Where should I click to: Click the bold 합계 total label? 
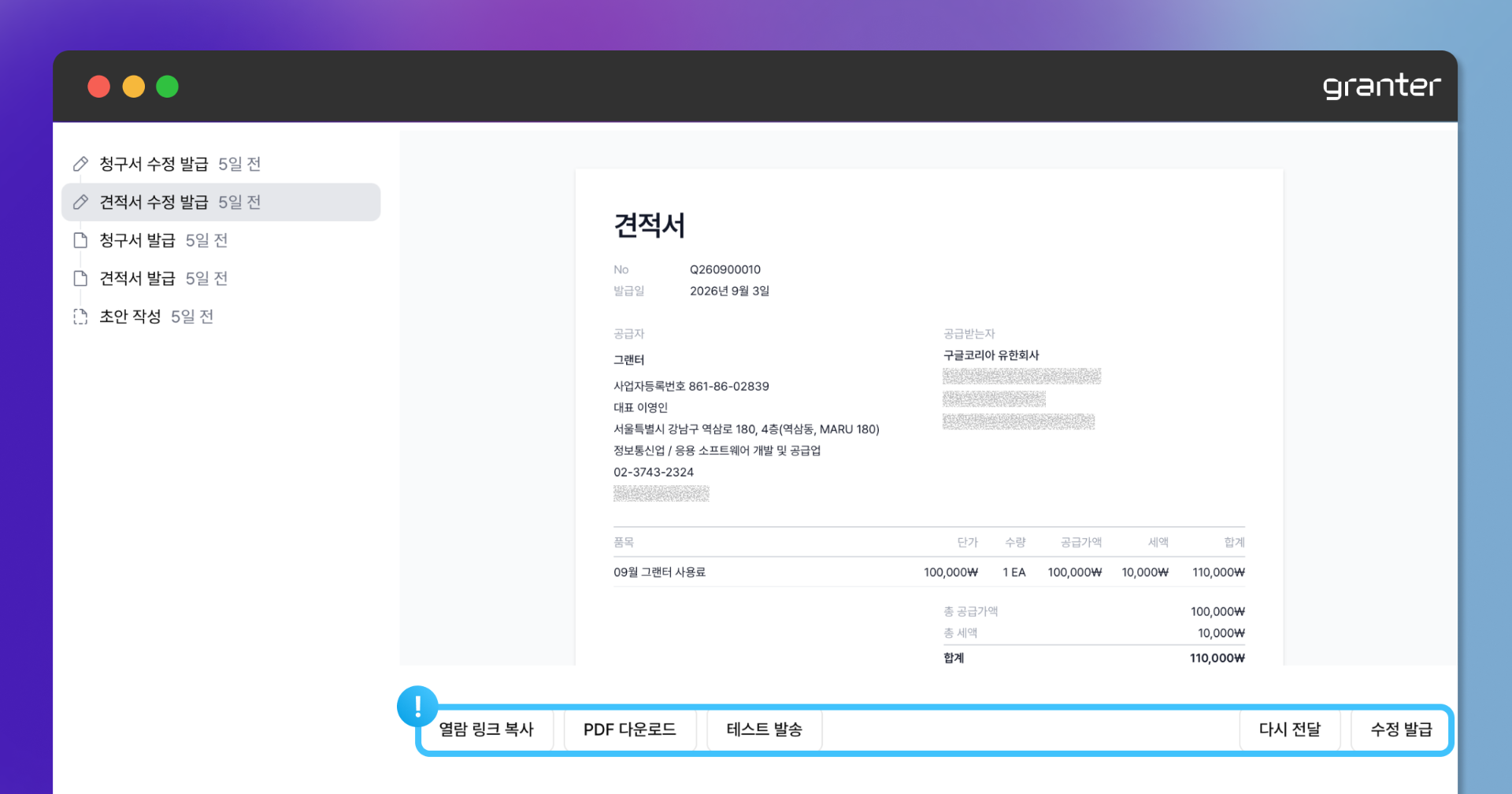click(x=954, y=658)
